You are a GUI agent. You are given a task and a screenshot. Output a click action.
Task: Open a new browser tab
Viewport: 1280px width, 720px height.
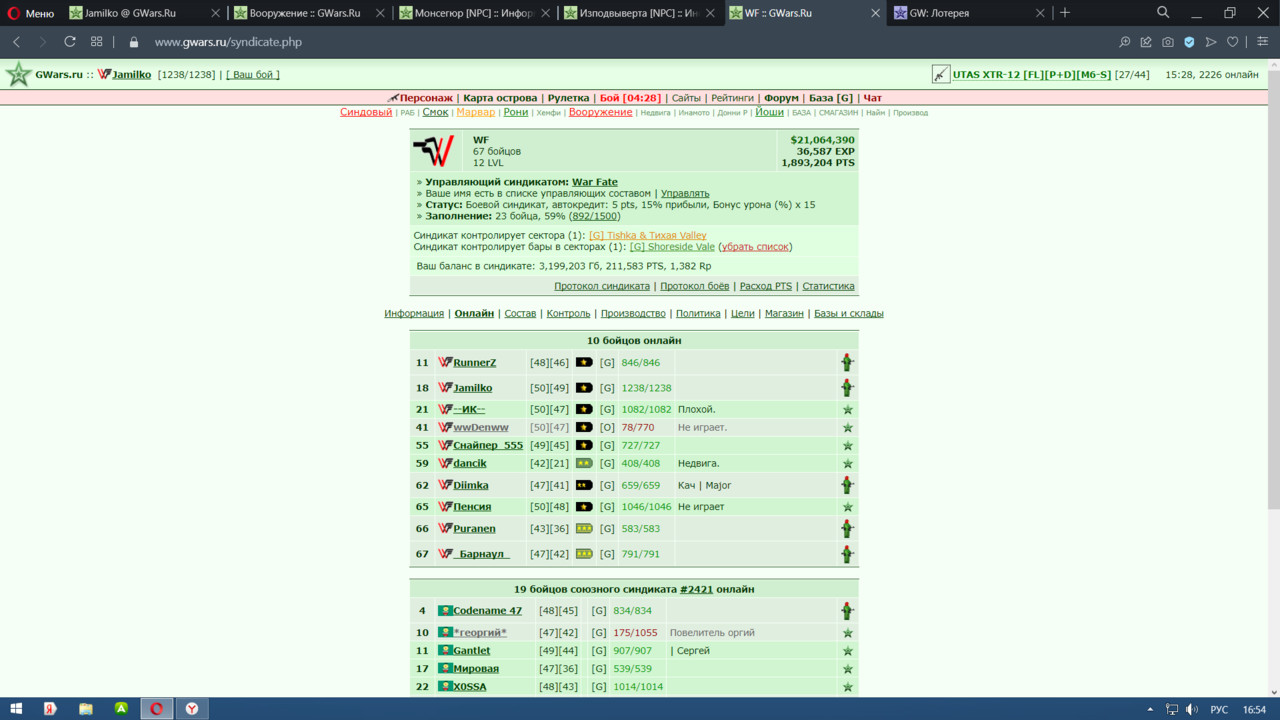click(x=1065, y=13)
